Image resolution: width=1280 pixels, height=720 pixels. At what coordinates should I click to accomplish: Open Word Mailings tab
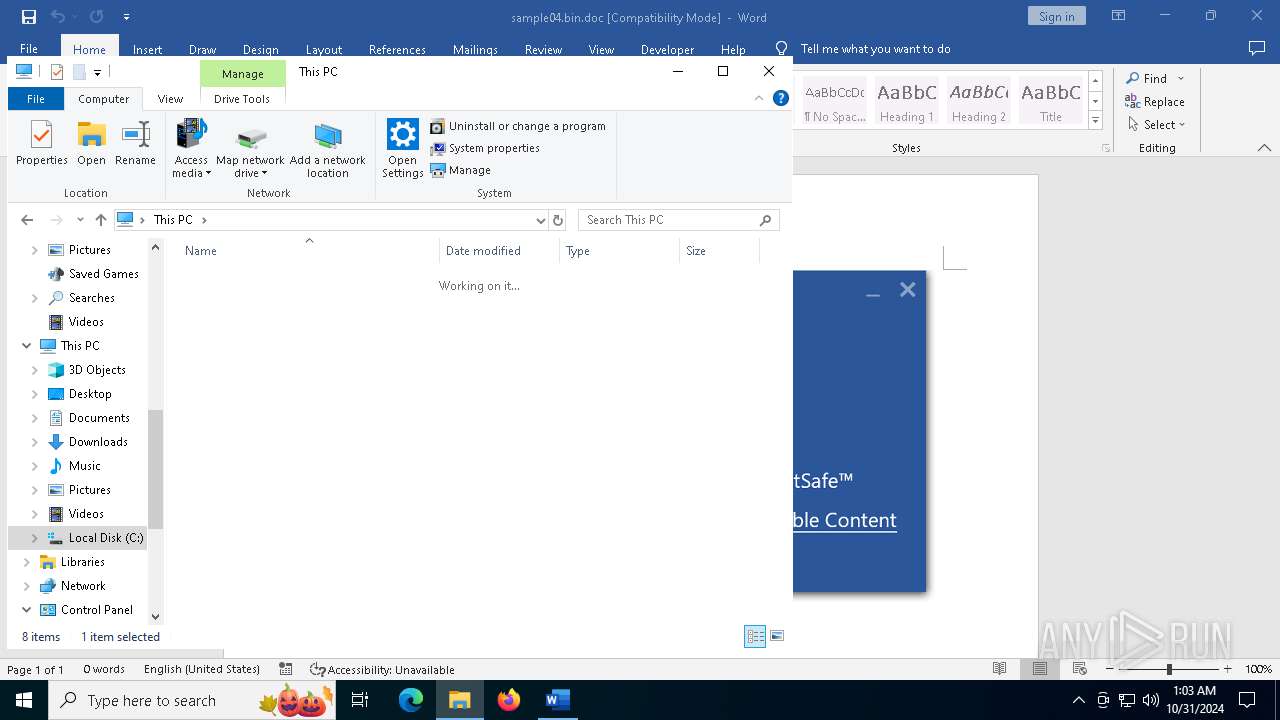[x=475, y=49]
